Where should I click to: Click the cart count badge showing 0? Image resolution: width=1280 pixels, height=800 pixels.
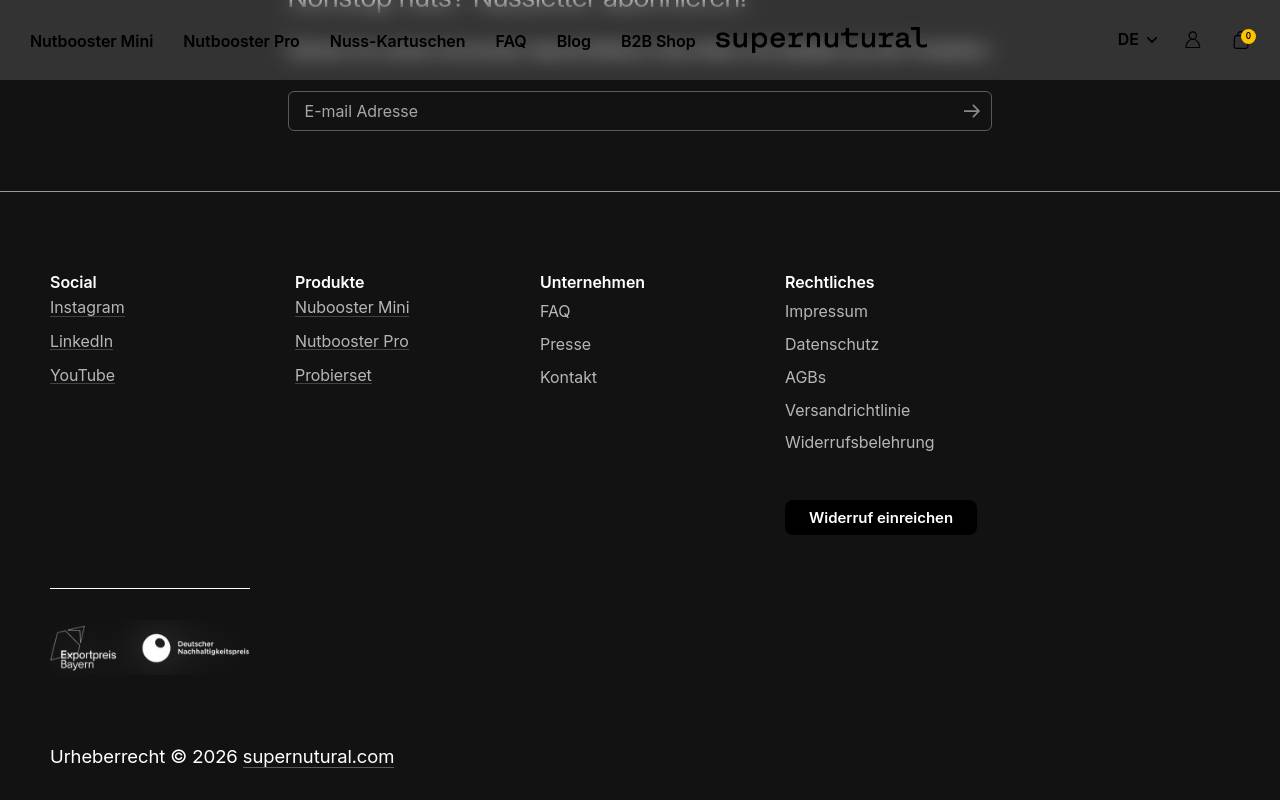[1248, 36]
